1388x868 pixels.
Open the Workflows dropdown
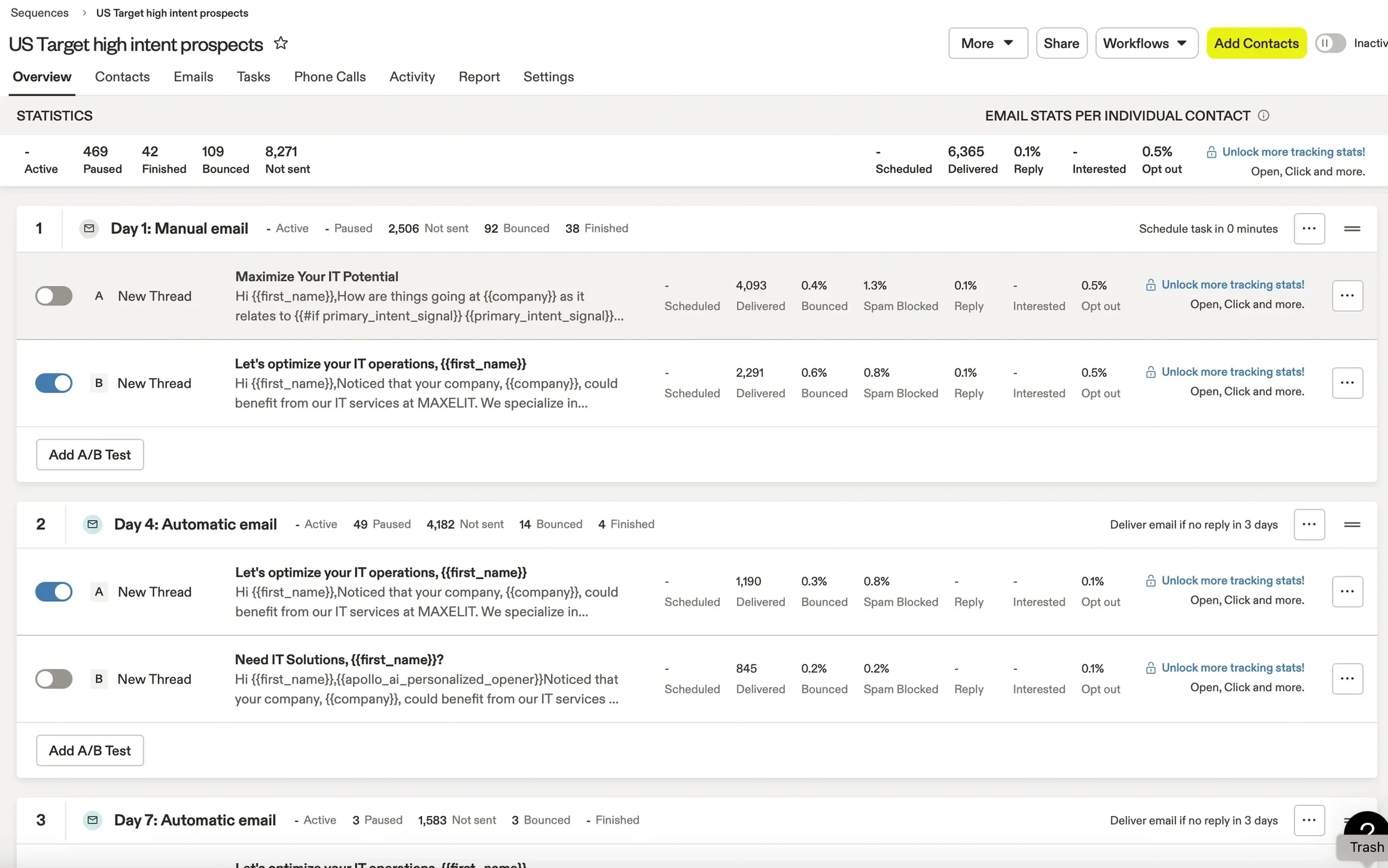pos(1146,43)
